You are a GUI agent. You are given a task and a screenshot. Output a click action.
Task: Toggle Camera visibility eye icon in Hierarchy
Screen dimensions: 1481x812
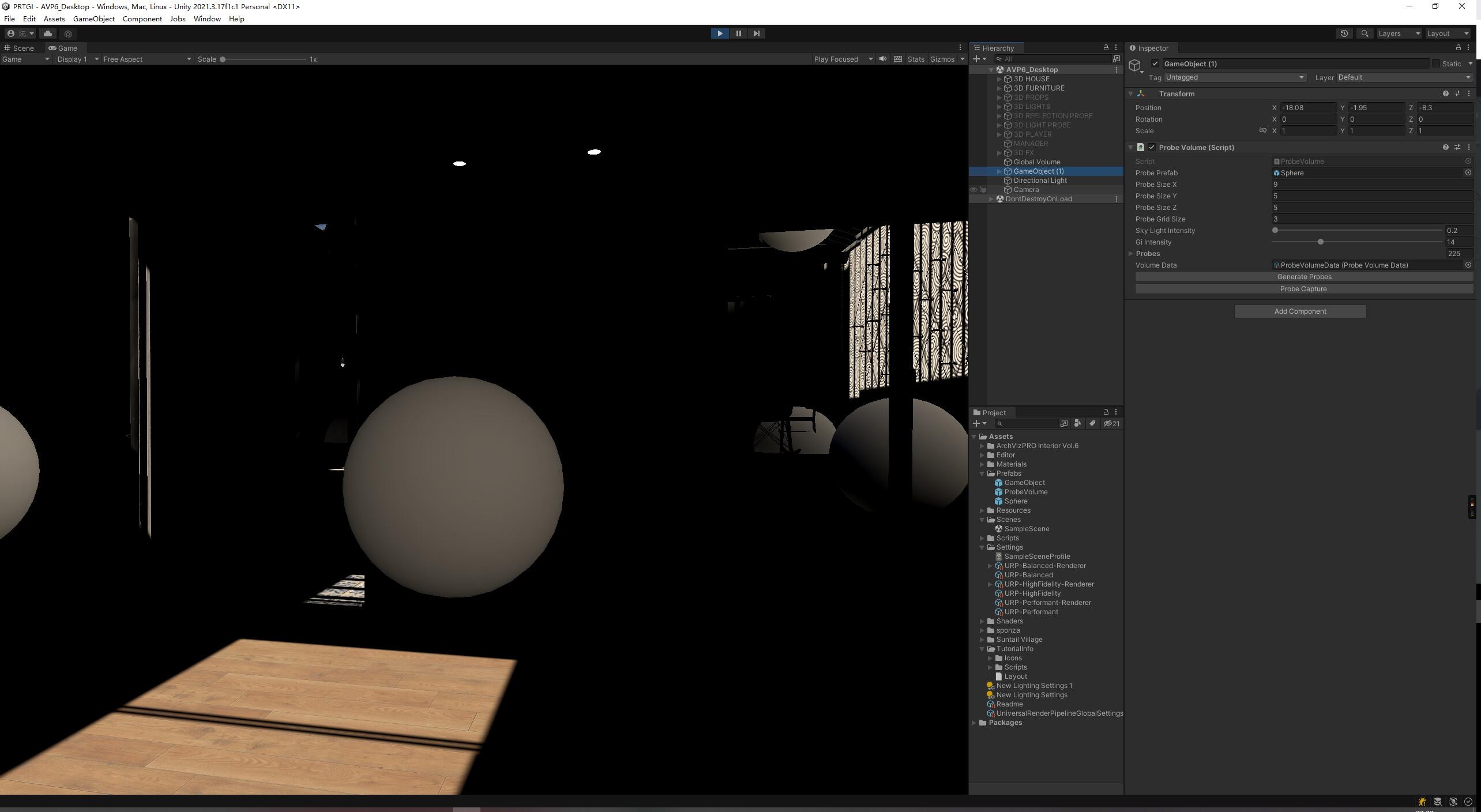[973, 189]
